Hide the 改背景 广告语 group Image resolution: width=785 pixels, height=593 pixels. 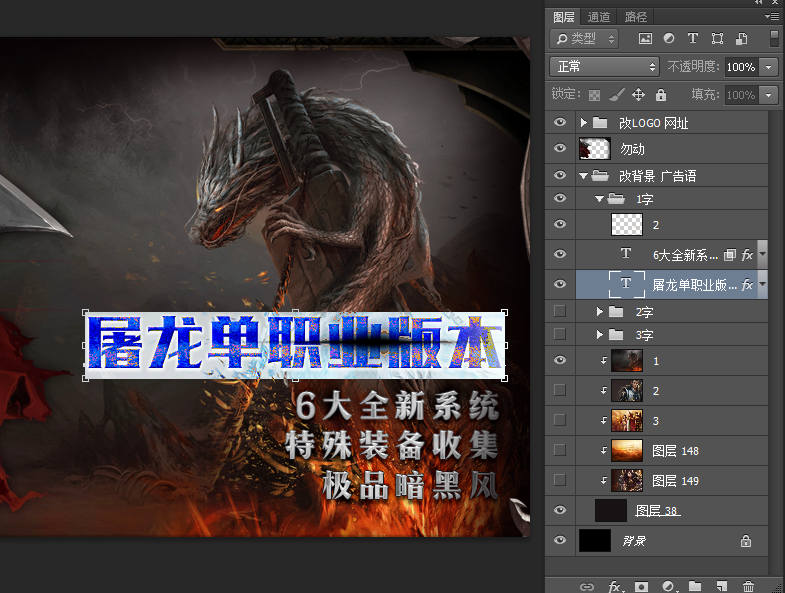tap(560, 175)
